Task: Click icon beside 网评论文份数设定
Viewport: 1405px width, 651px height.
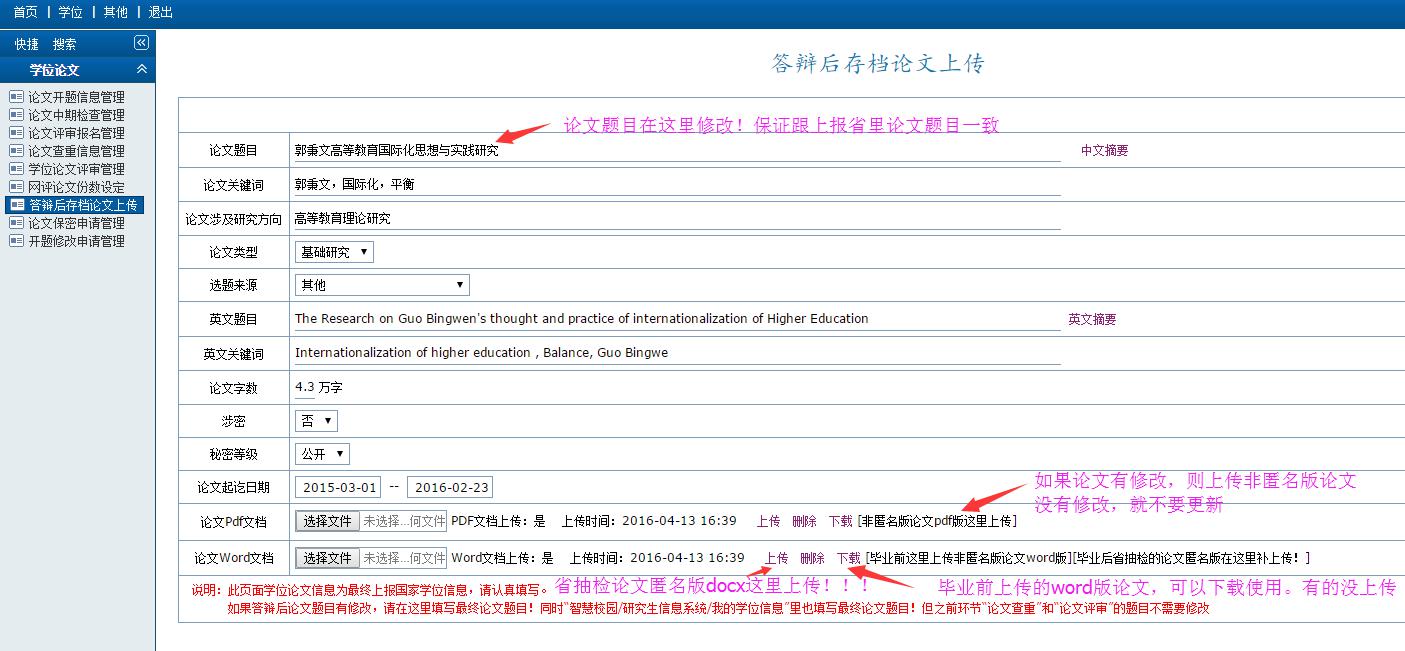Action: coord(16,187)
